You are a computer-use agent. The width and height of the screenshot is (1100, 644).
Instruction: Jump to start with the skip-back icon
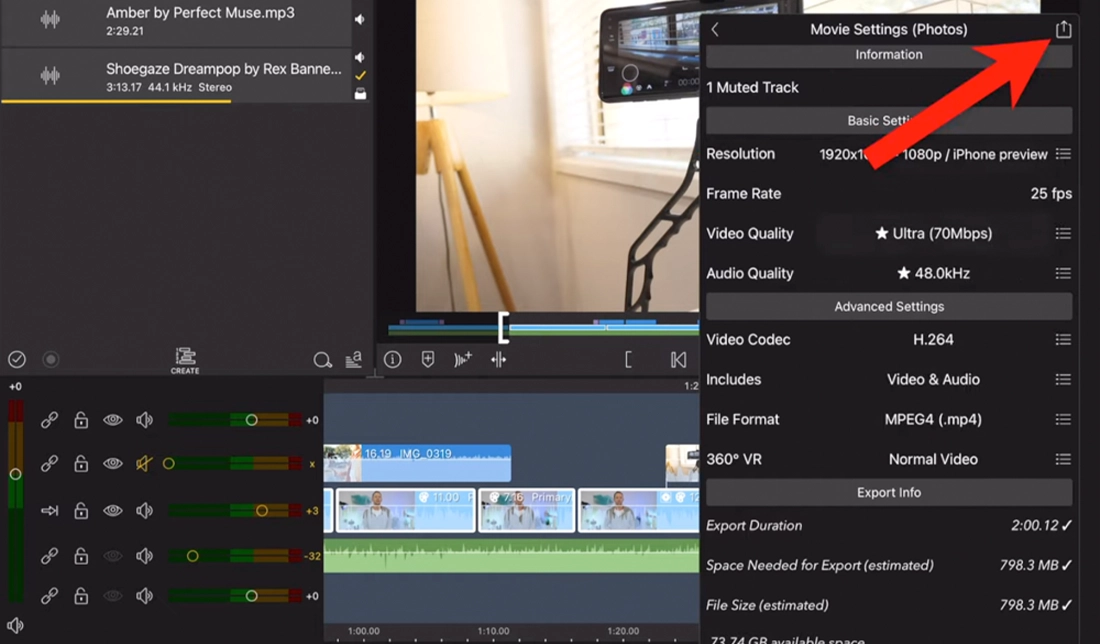[678, 359]
